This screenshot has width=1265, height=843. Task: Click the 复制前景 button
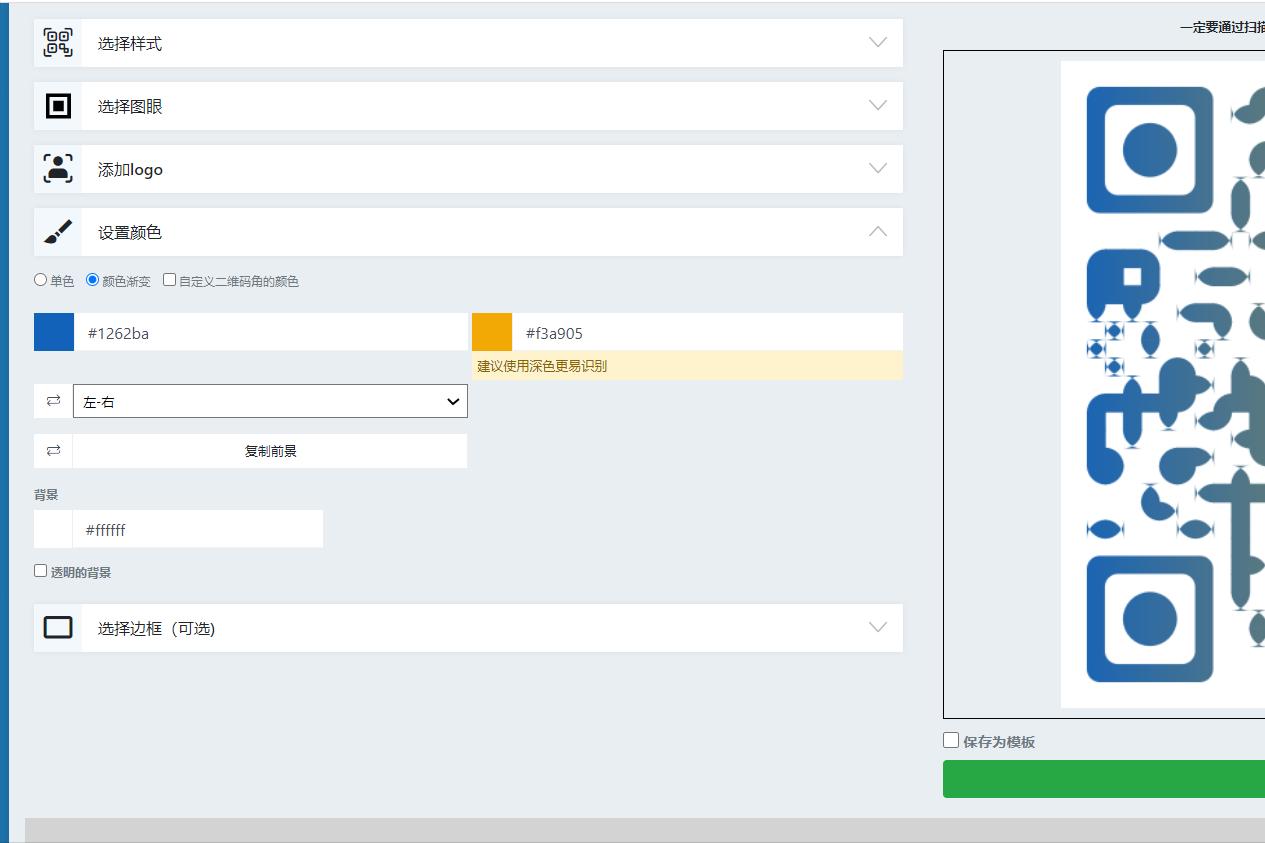(x=270, y=451)
